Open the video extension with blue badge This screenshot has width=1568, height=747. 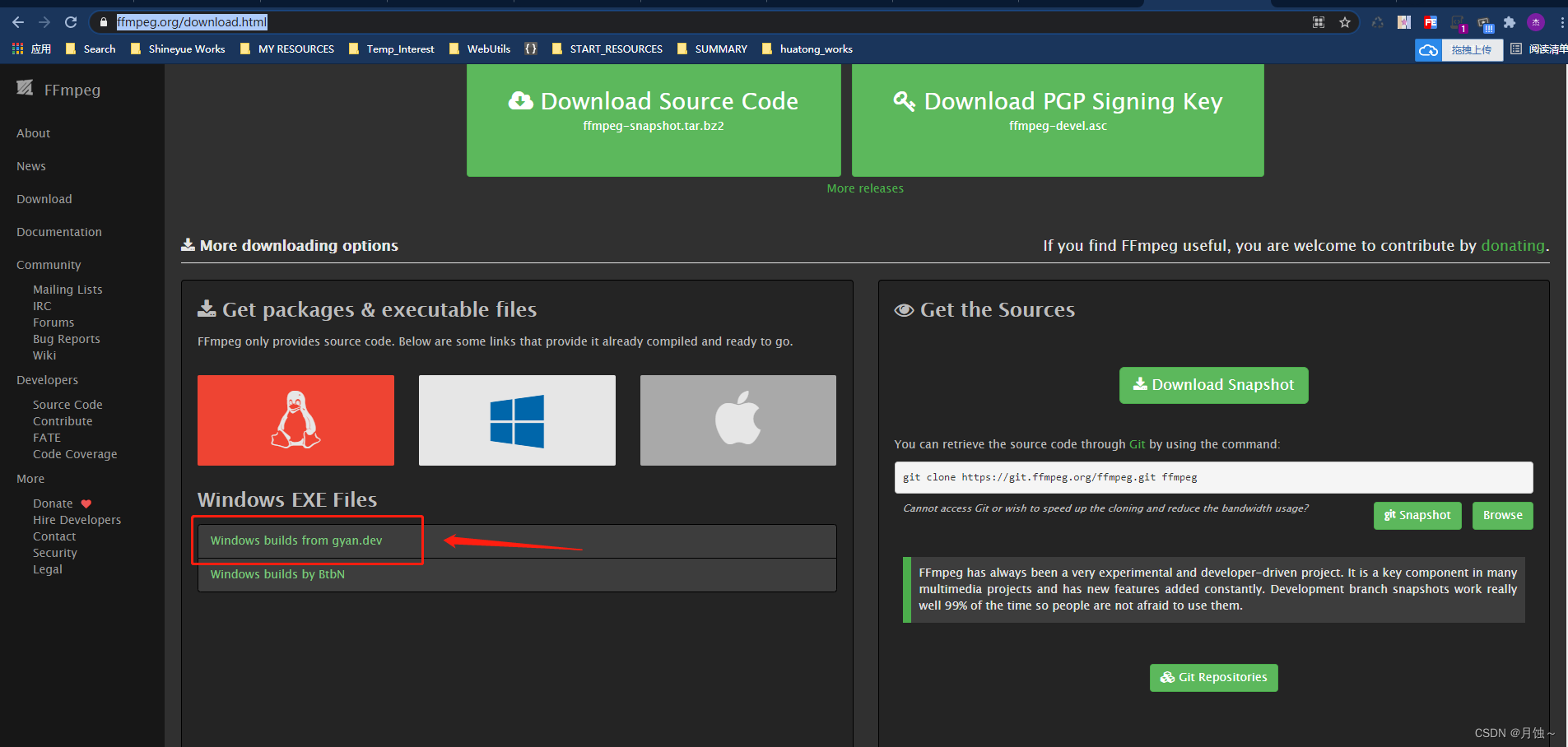(x=1485, y=24)
